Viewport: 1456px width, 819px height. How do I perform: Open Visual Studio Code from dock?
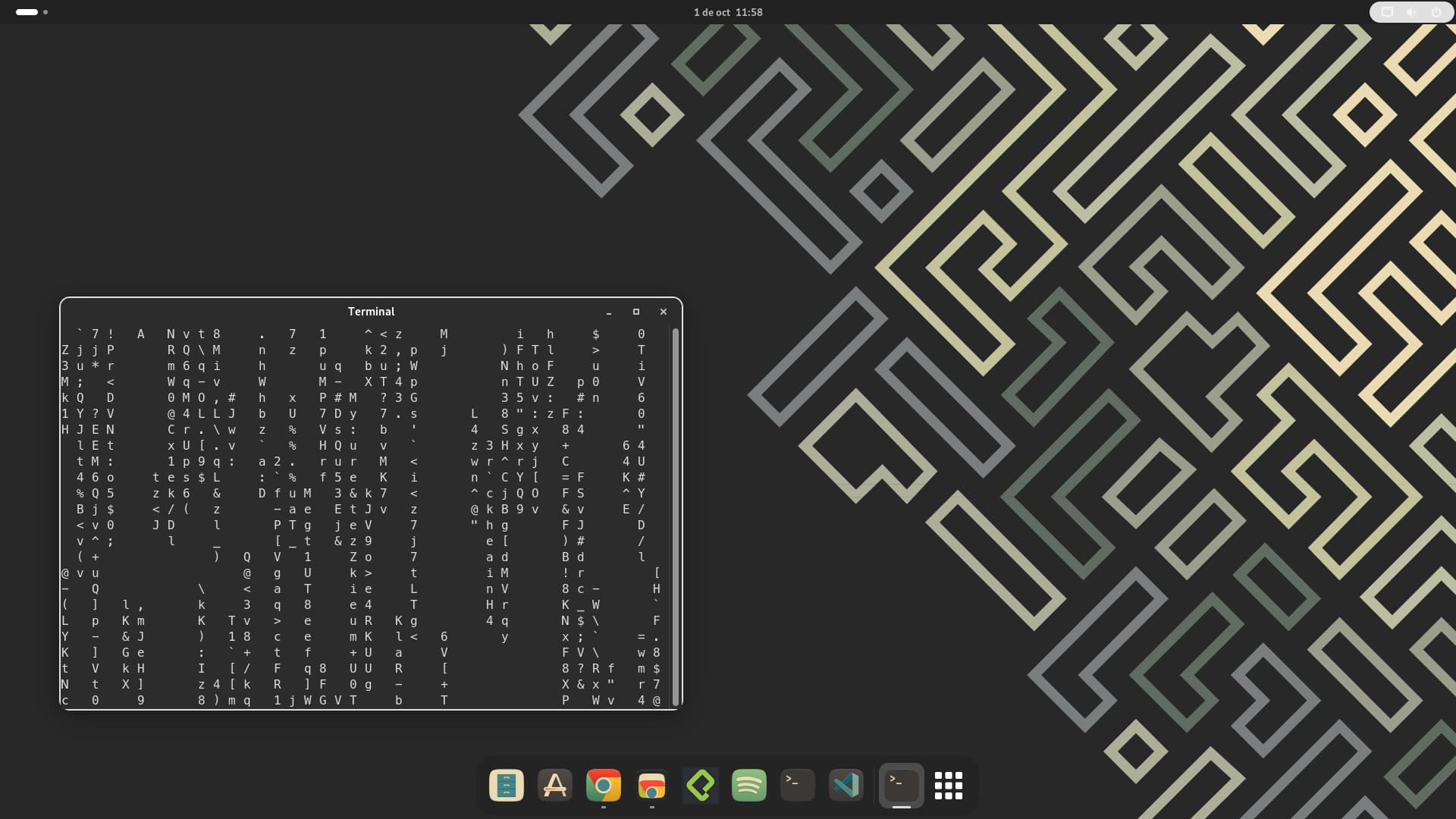click(x=846, y=786)
